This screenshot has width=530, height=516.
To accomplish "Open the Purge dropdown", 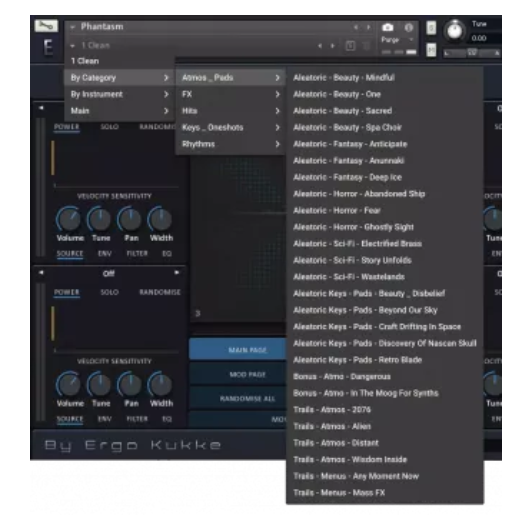I will (397, 40).
